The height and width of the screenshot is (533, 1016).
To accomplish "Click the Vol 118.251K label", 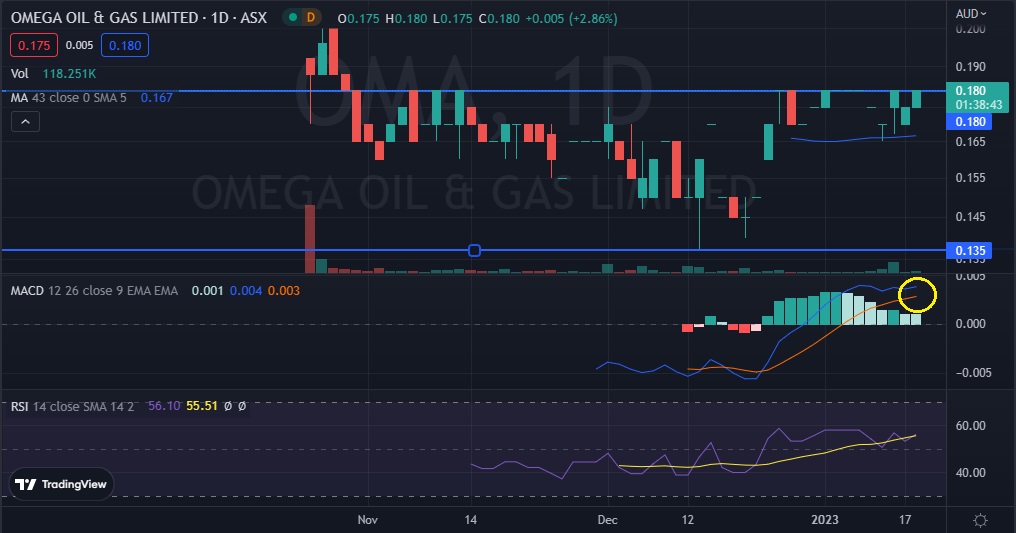I will click(x=53, y=74).
